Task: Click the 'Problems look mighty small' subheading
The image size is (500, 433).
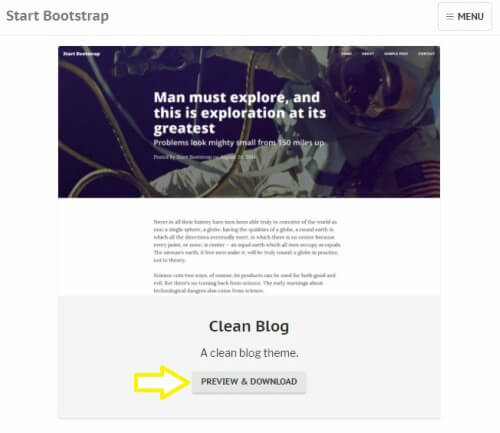Action: pyautogui.click(x=239, y=143)
